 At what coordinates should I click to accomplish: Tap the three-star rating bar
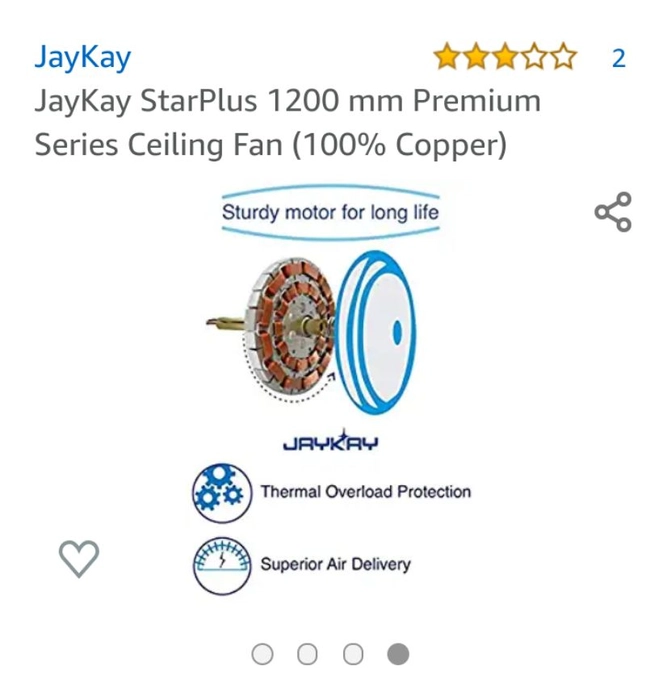point(505,57)
